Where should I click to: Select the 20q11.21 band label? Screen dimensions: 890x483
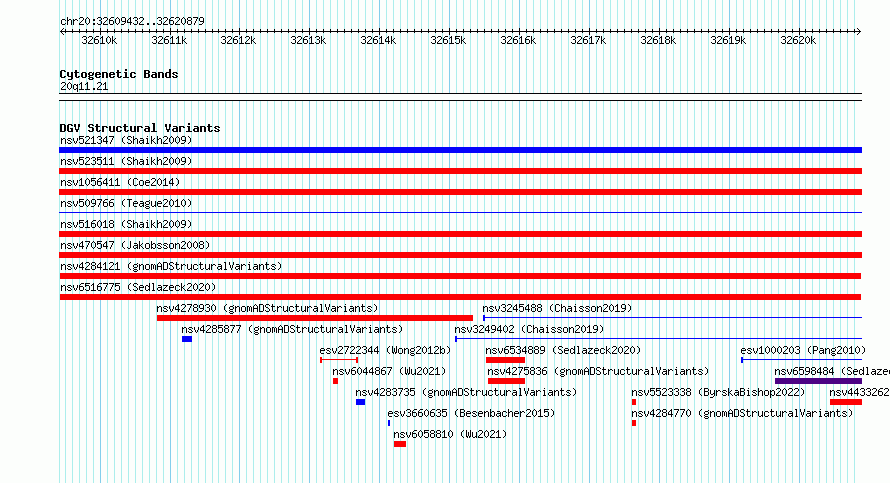point(84,86)
